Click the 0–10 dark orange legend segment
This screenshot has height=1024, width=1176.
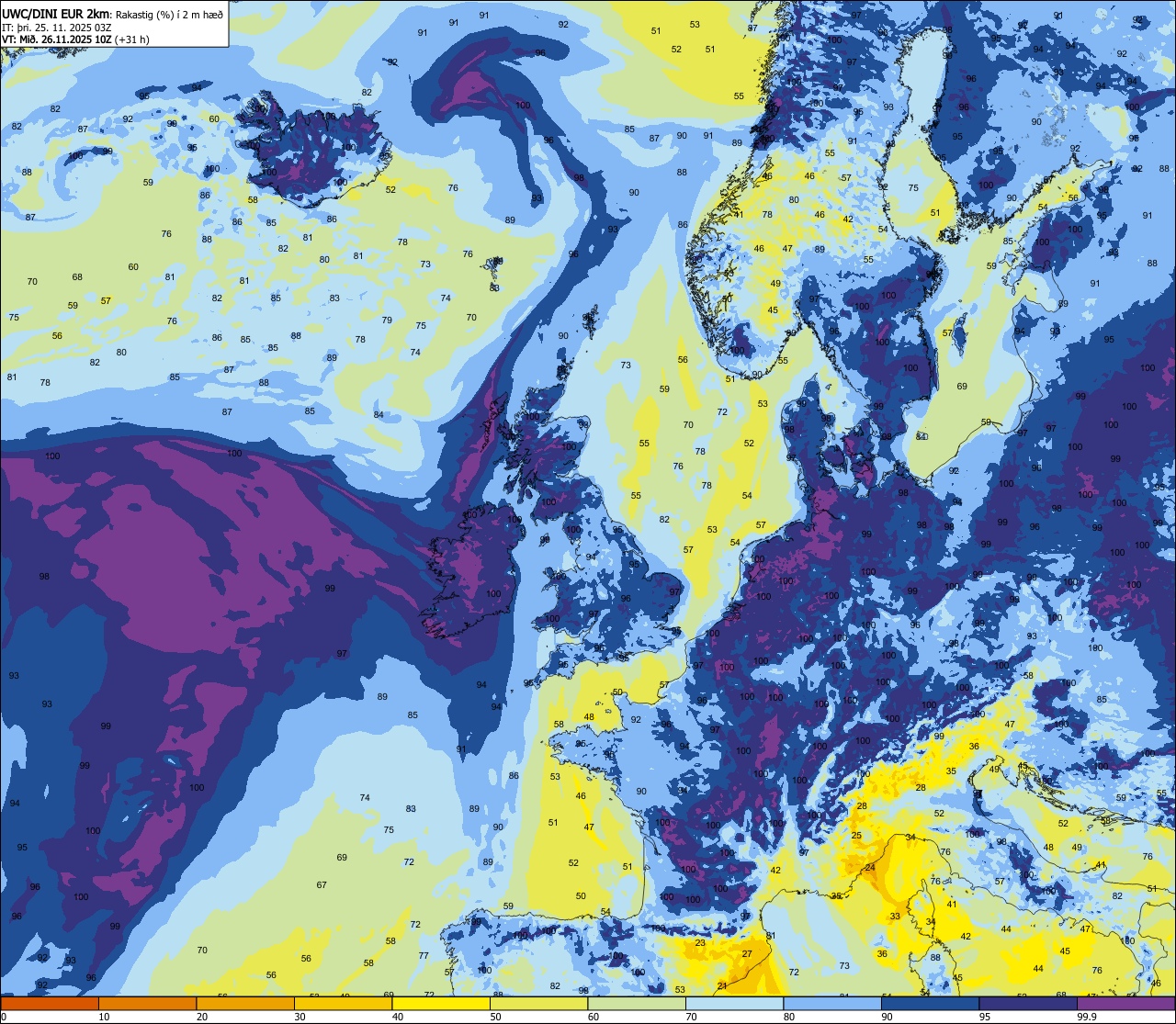[50, 1003]
